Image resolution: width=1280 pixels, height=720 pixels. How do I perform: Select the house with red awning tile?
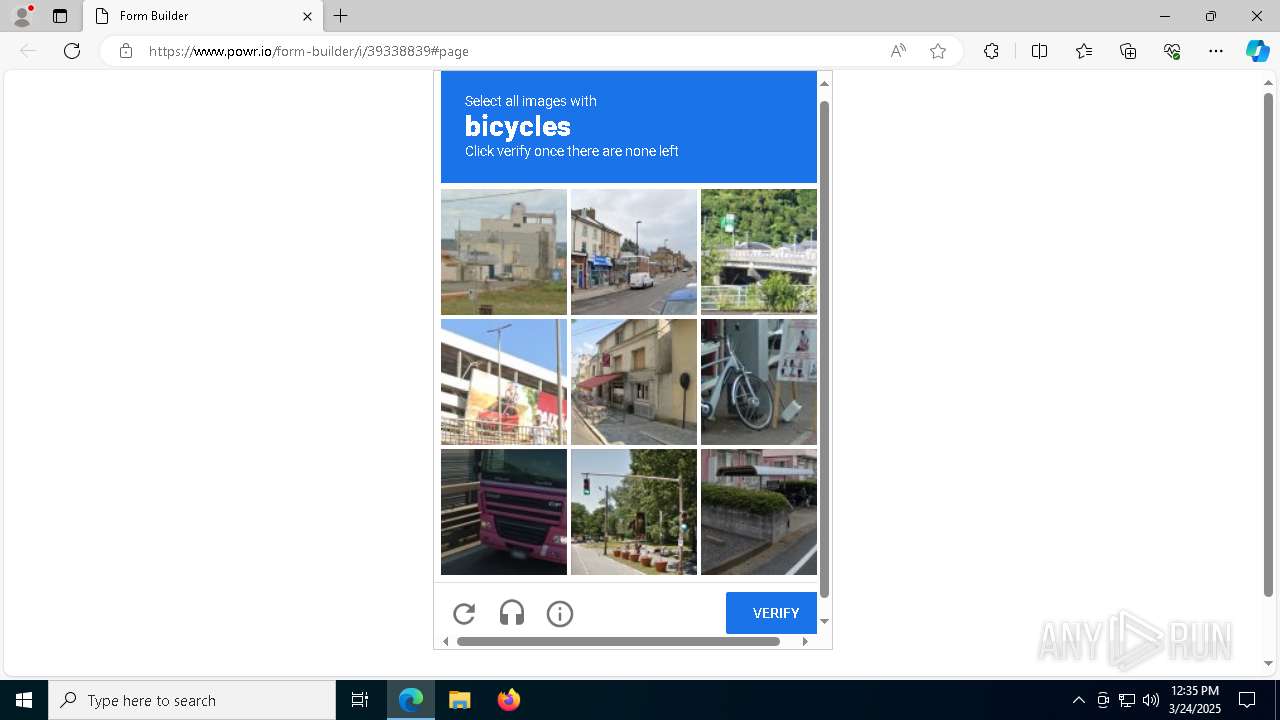634,382
